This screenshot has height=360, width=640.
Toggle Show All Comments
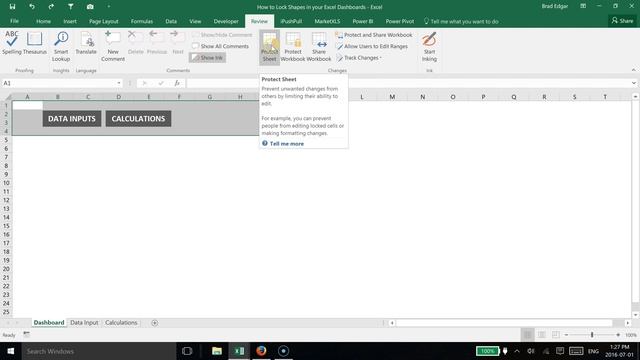coord(220,46)
